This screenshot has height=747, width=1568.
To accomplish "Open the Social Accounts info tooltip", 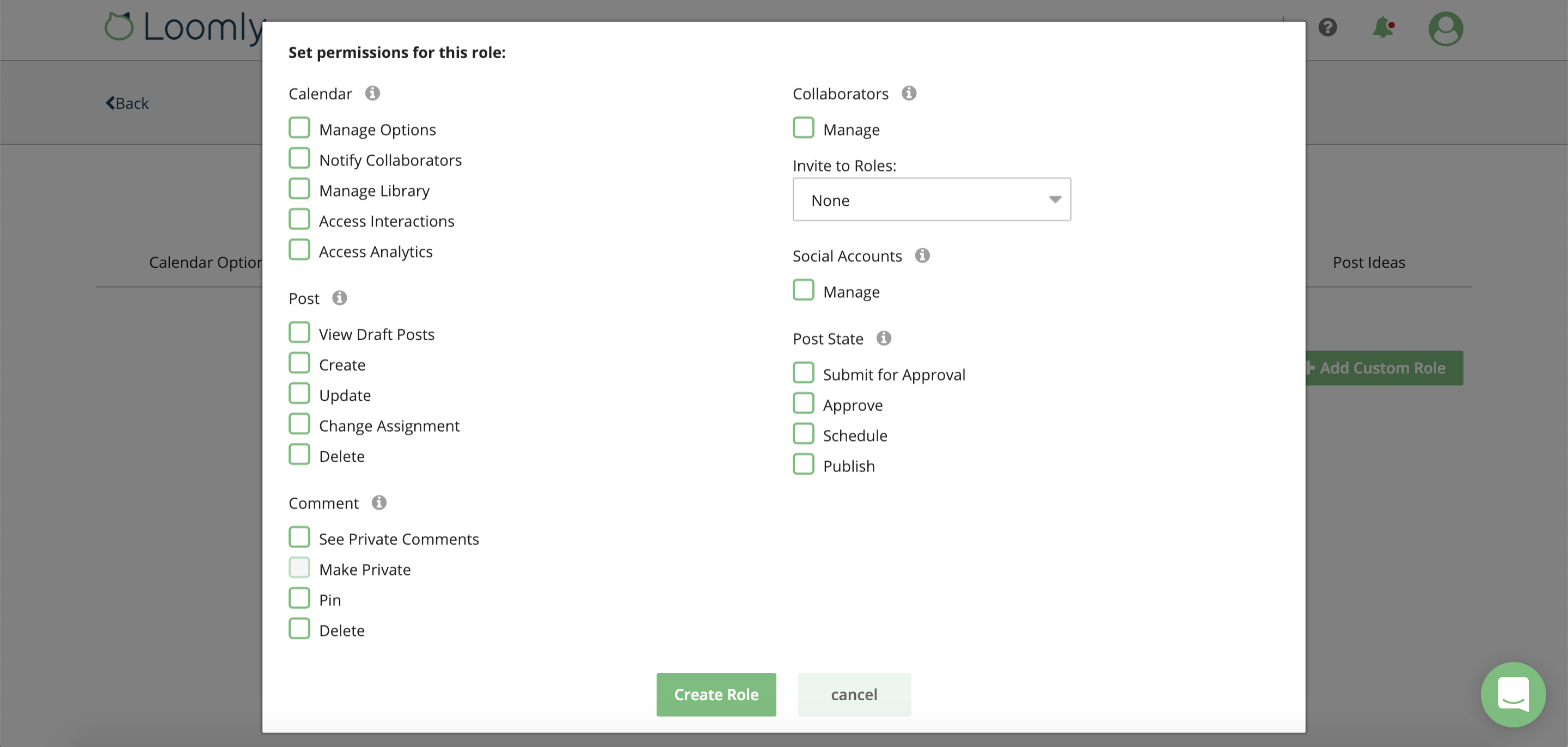I will click(923, 256).
